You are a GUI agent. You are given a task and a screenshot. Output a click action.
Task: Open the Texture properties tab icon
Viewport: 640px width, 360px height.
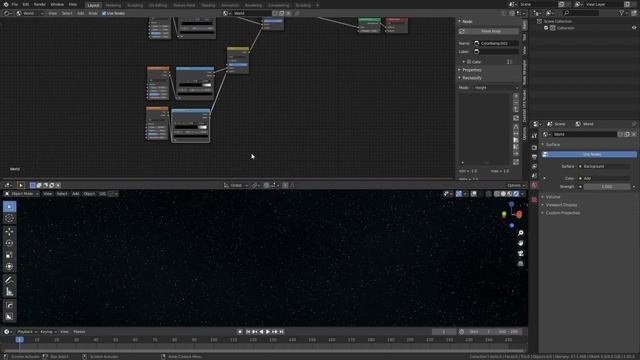pyautogui.click(x=534, y=200)
